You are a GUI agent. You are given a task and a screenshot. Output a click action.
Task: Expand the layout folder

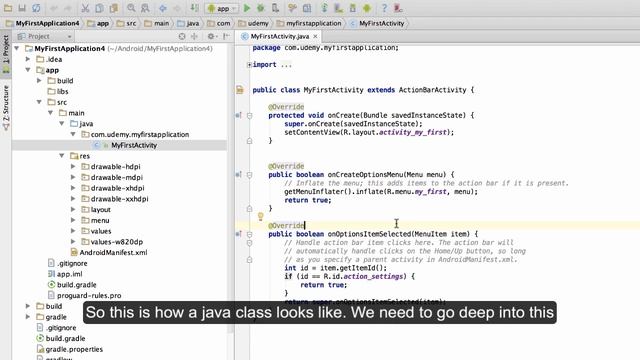click(73, 209)
